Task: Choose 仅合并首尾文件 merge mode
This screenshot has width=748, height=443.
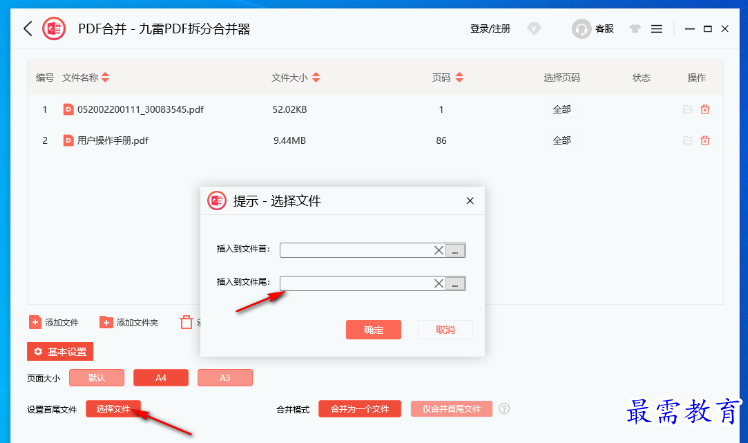Action: 451,409
